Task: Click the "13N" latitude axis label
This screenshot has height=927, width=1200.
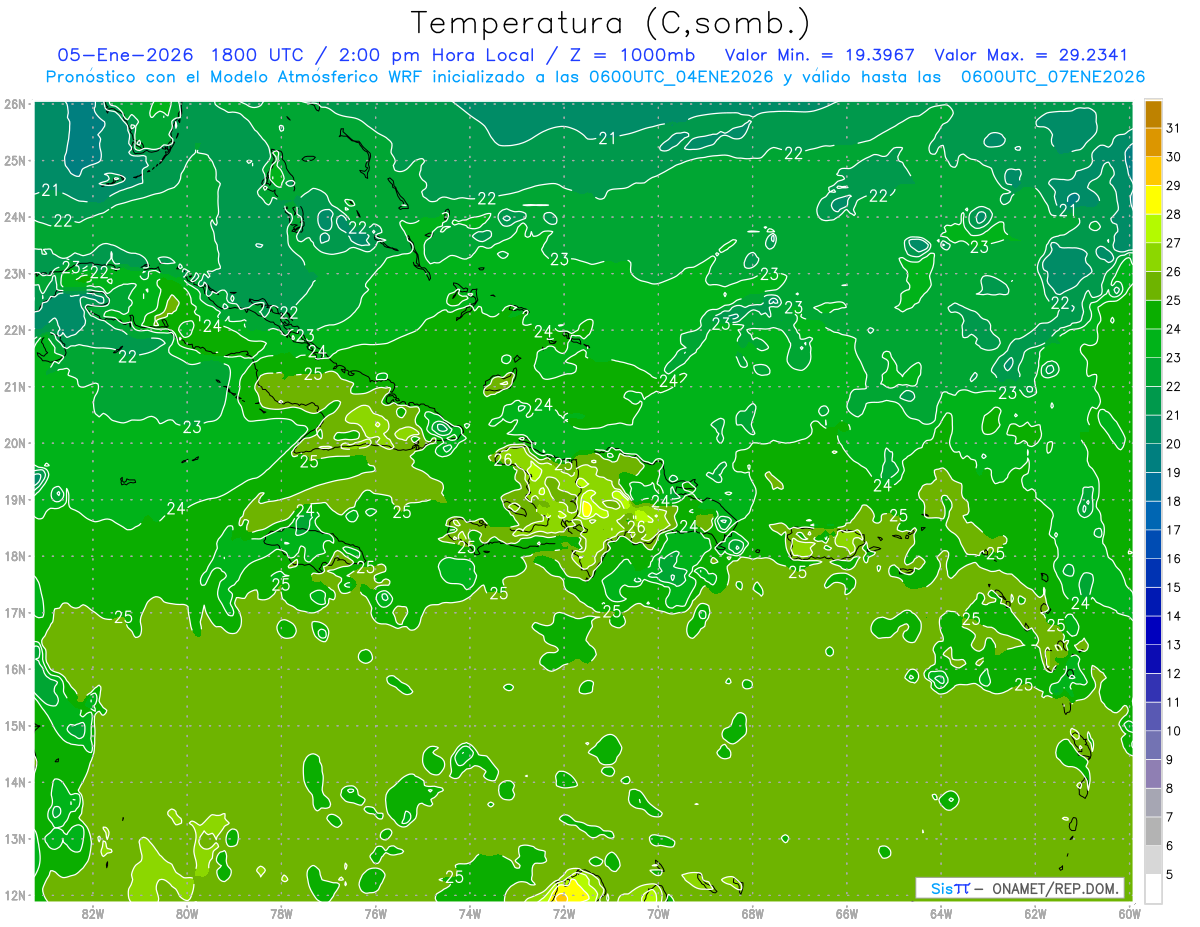Action: point(16,838)
